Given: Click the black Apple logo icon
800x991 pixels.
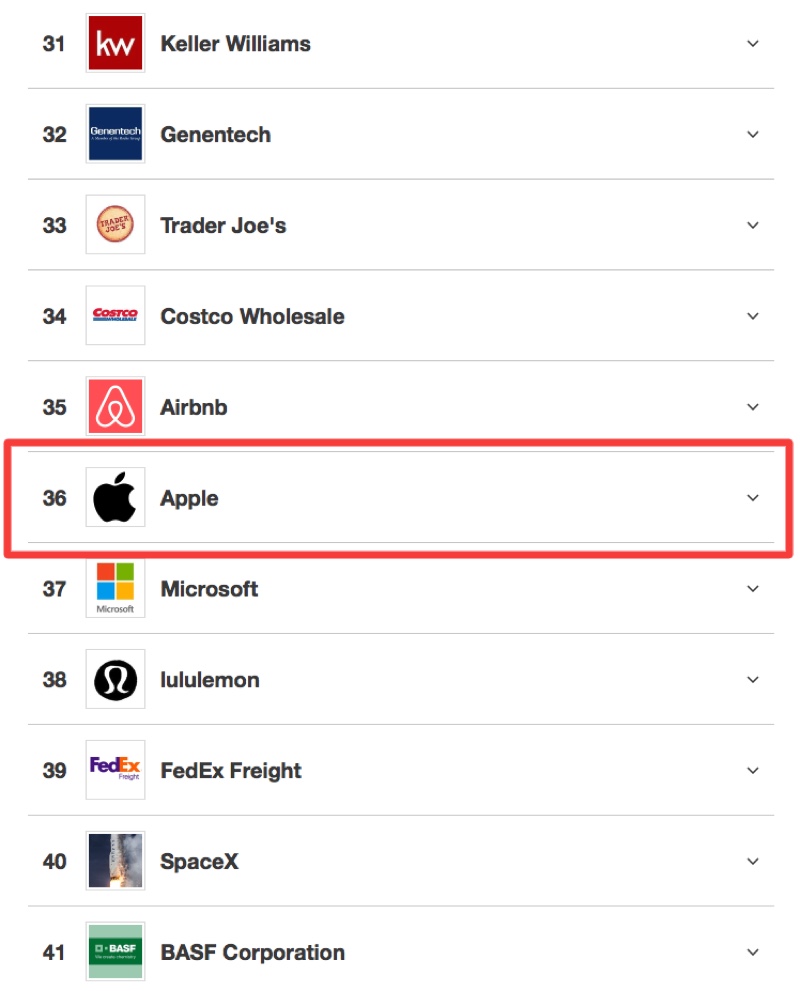Looking at the screenshot, I should [115, 498].
